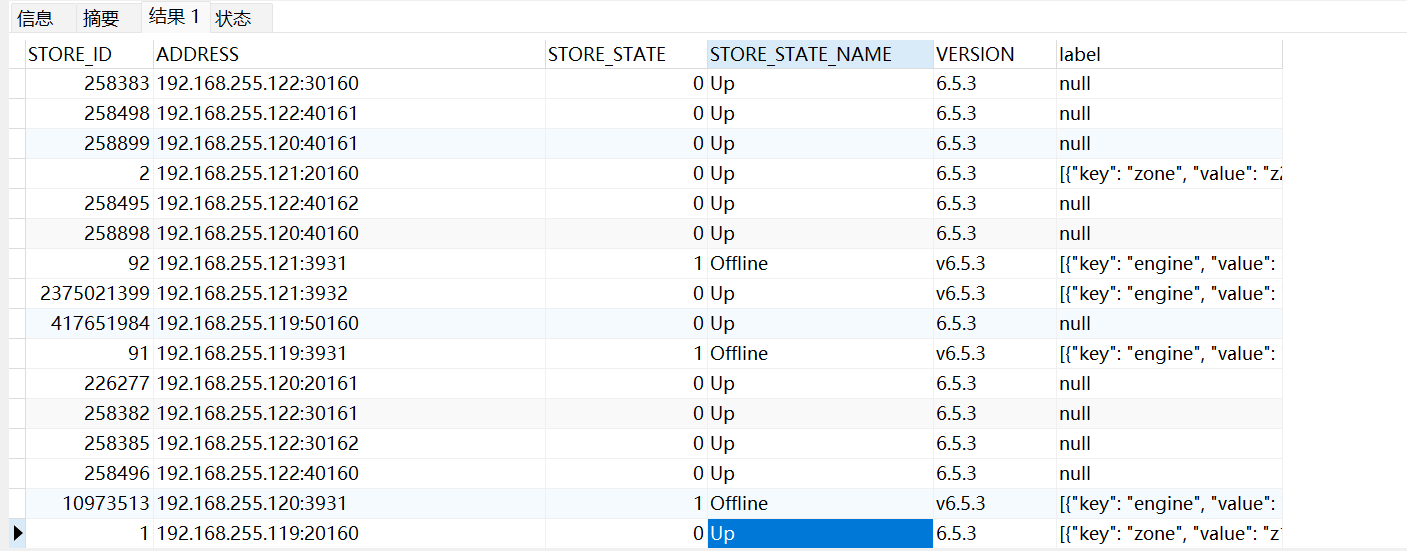Click the current row indicator arrow
1407x551 pixels.
(x=17, y=533)
